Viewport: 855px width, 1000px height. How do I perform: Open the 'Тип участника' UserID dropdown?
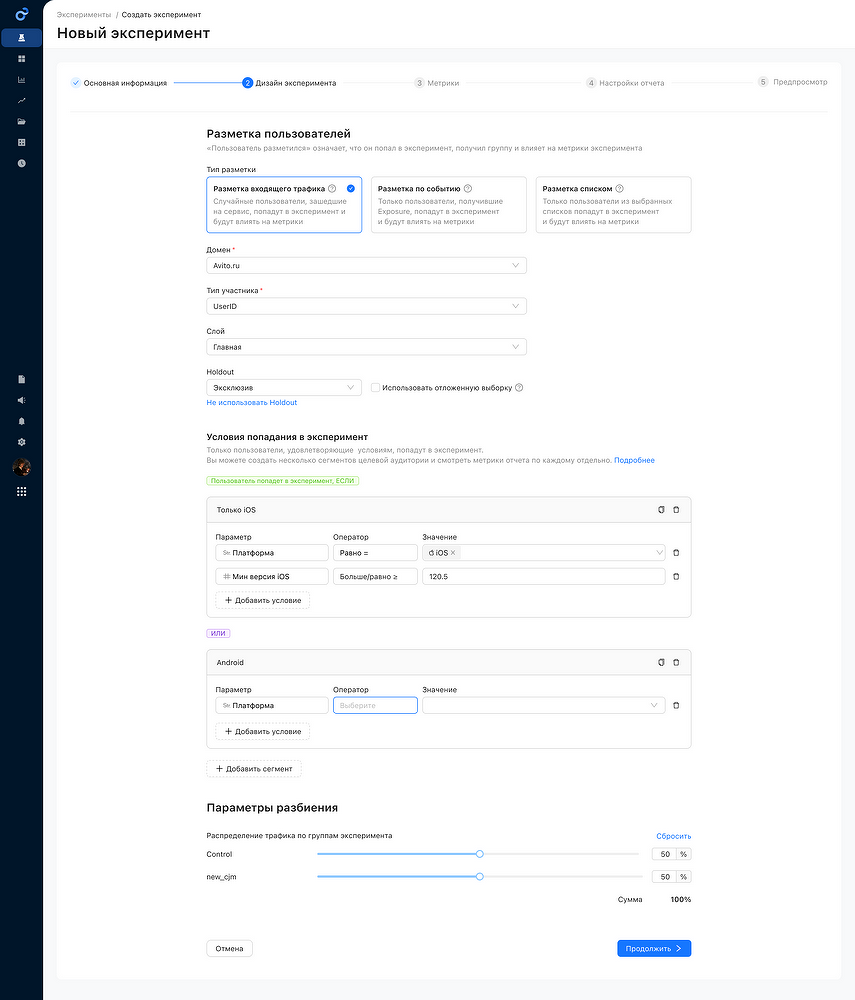pos(366,307)
